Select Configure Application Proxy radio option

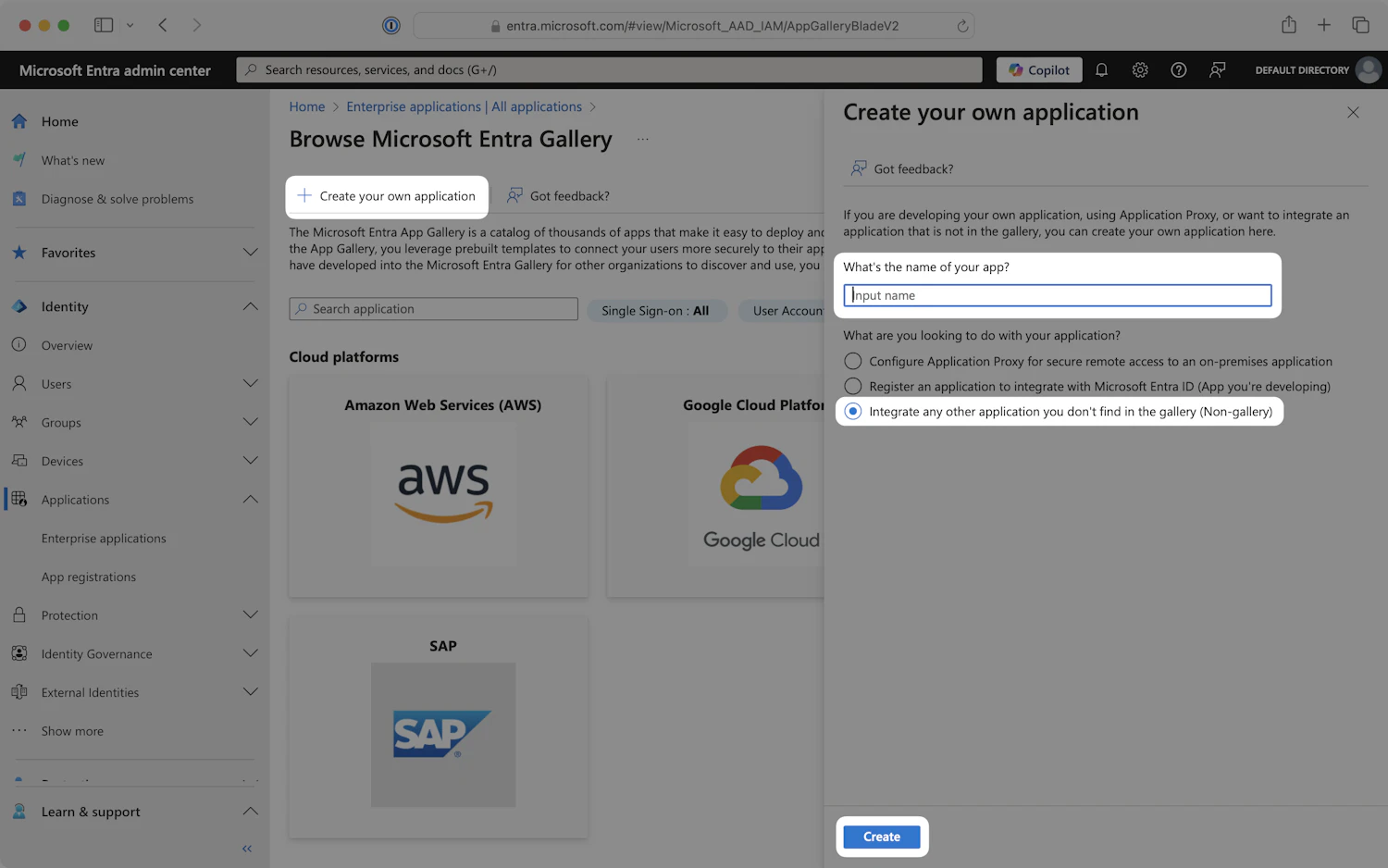pyautogui.click(x=853, y=361)
